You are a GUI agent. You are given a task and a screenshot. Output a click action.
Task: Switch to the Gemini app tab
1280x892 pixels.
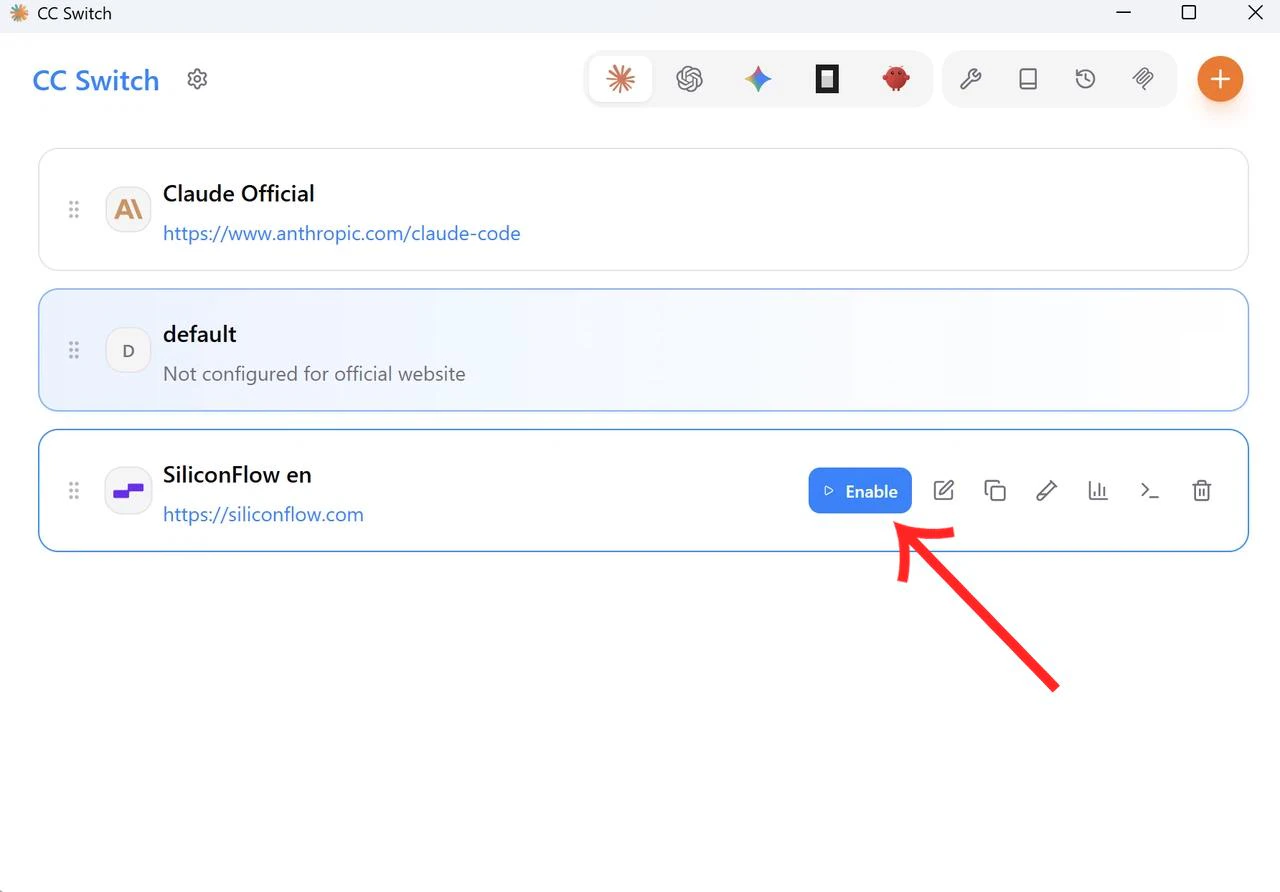click(x=758, y=79)
